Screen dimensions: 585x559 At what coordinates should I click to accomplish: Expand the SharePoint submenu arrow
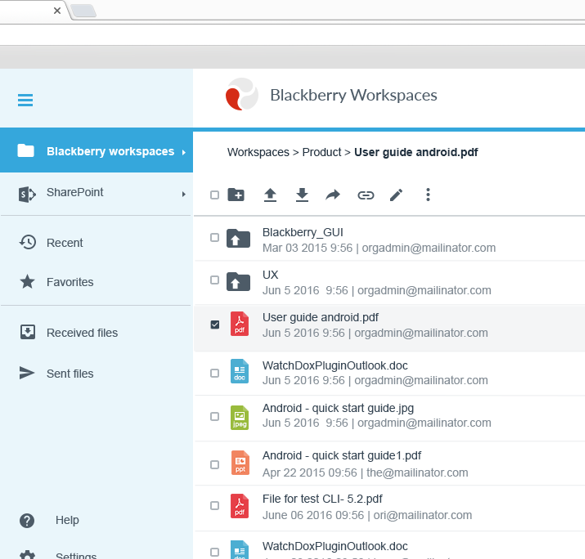(x=184, y=194)
